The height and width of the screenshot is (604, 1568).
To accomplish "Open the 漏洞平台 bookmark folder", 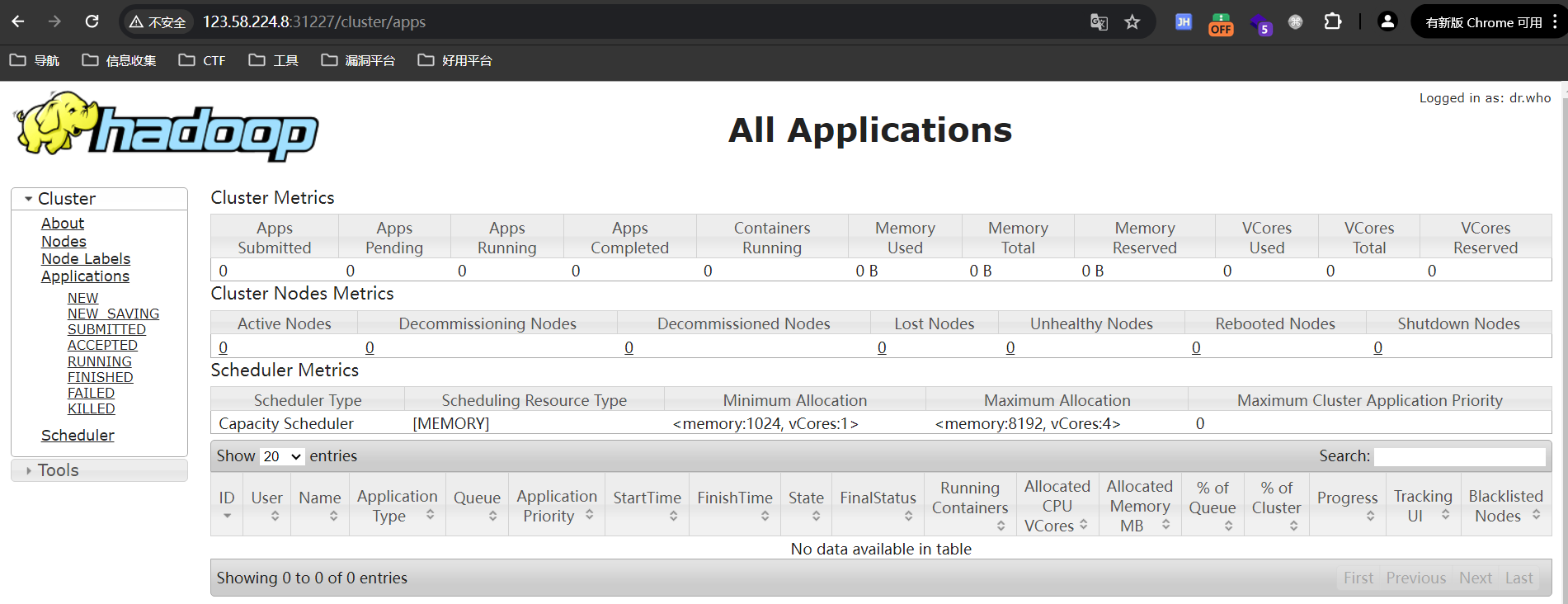I will coord(358,60).
